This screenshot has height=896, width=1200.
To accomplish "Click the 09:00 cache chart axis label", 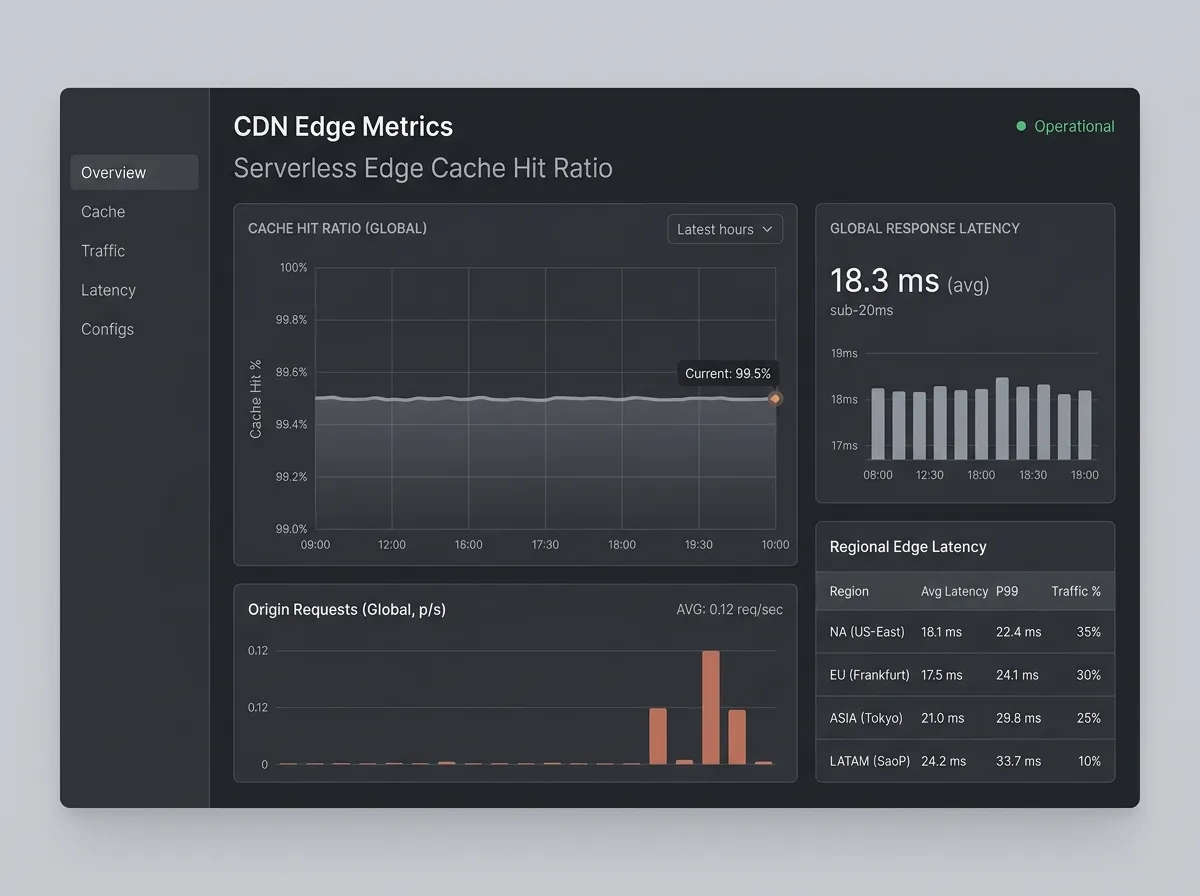I will (315, 545).
